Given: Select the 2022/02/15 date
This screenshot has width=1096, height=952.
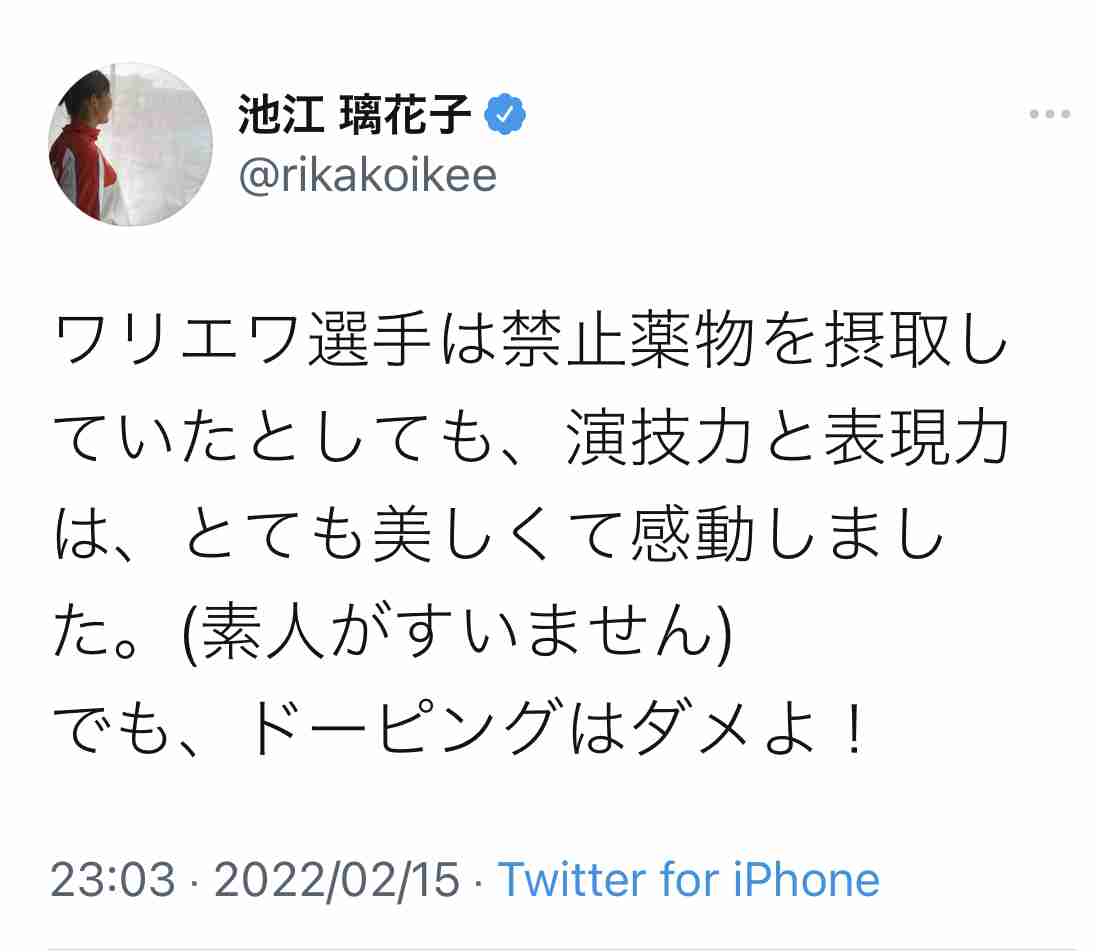Looking at the screenshot, I should (337, 879).
